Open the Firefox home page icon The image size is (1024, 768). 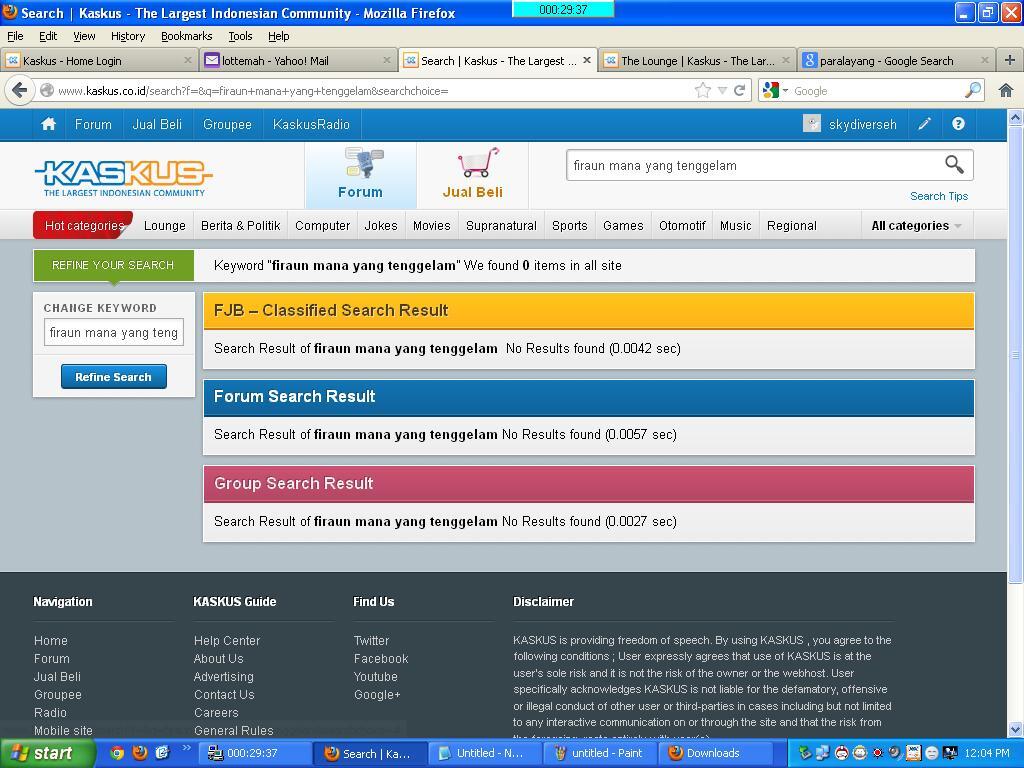[1006, 90]
